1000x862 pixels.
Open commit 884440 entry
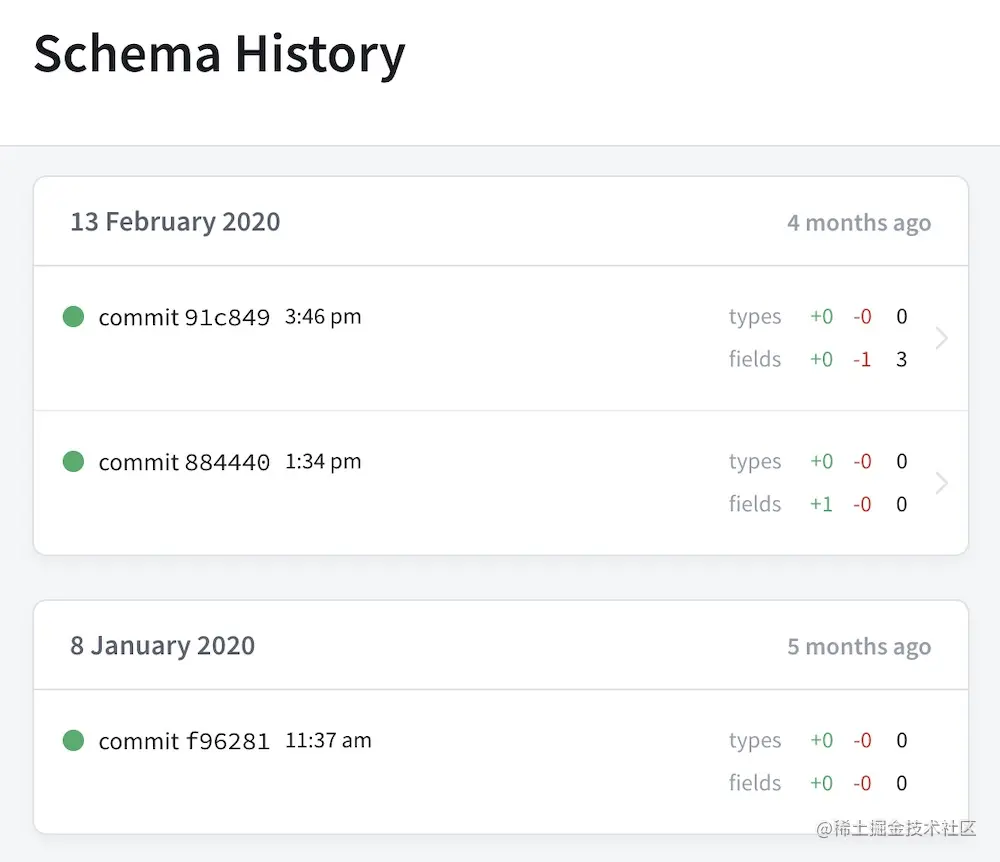click(184, 463)
